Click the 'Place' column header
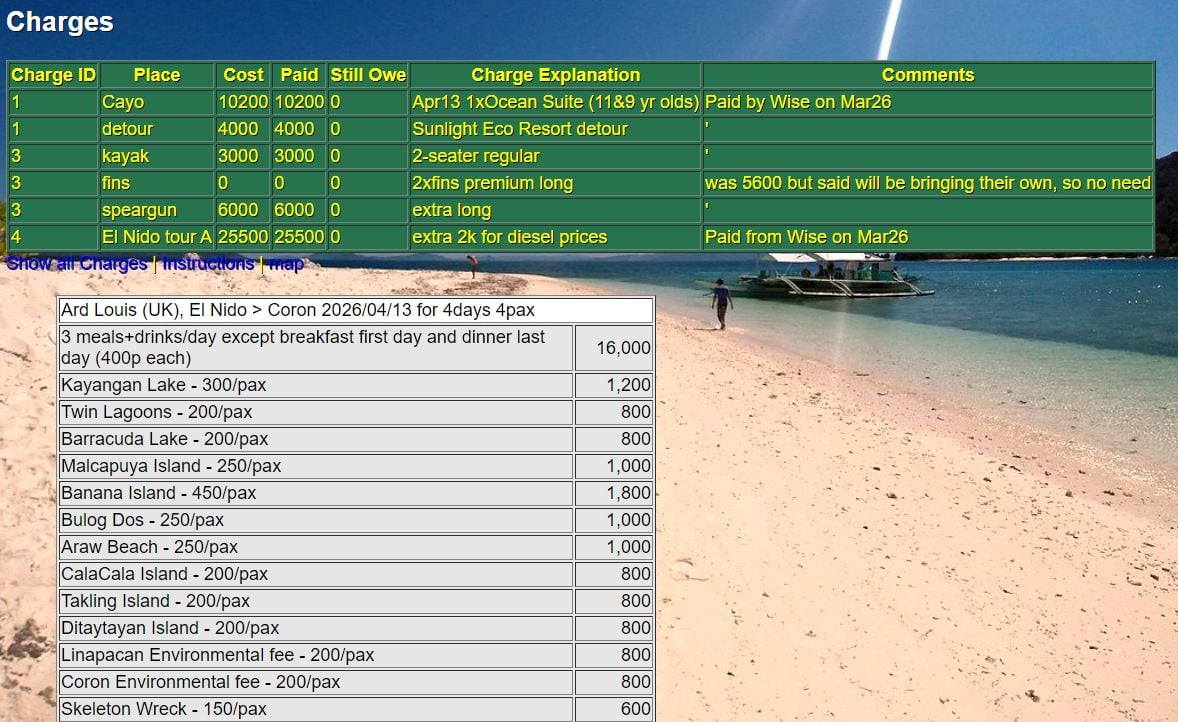The height and width of the screenshot is (722, 1178). (x=157, y=75)
